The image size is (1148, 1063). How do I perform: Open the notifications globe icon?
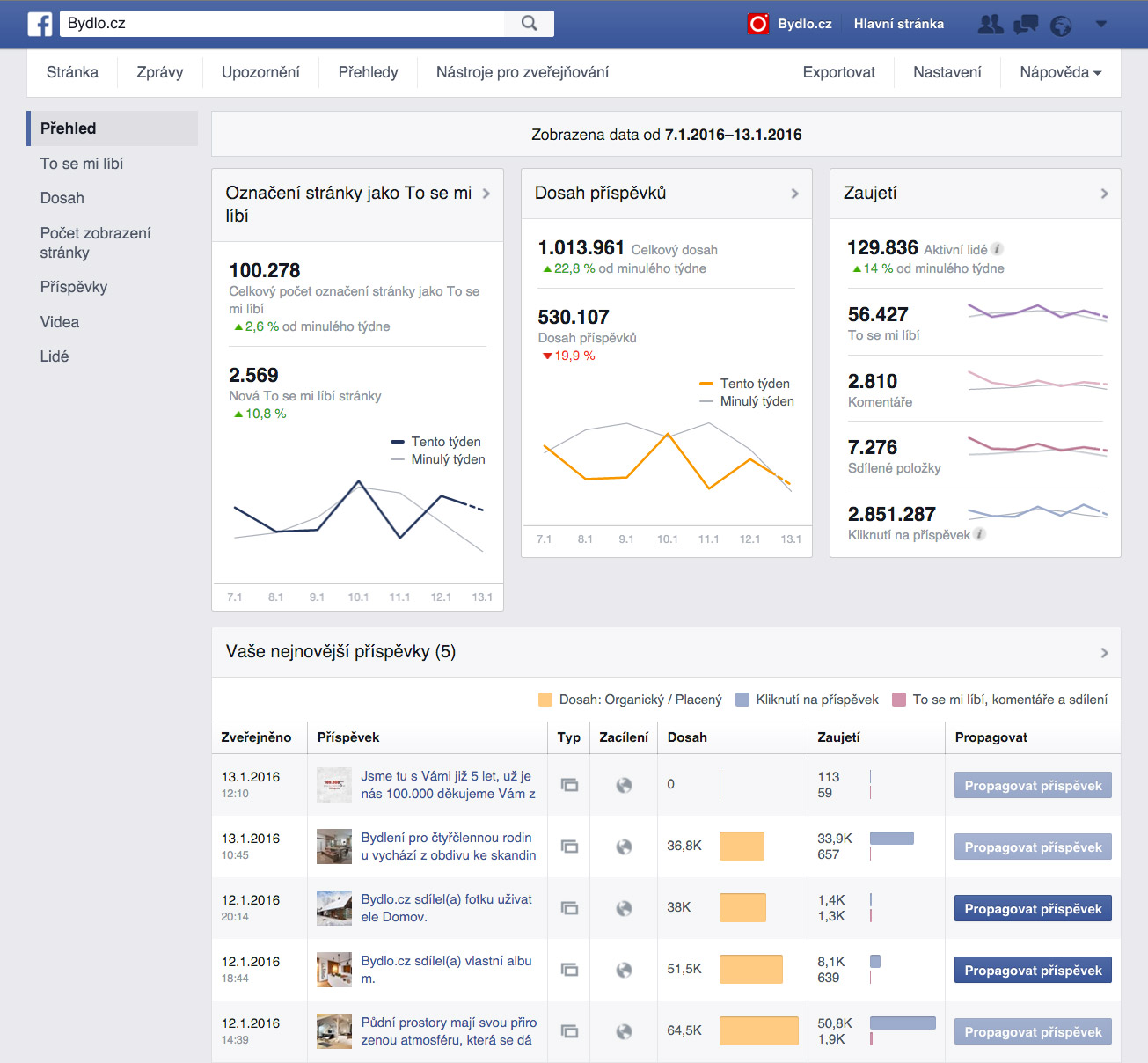click(x=1062, y=26)
